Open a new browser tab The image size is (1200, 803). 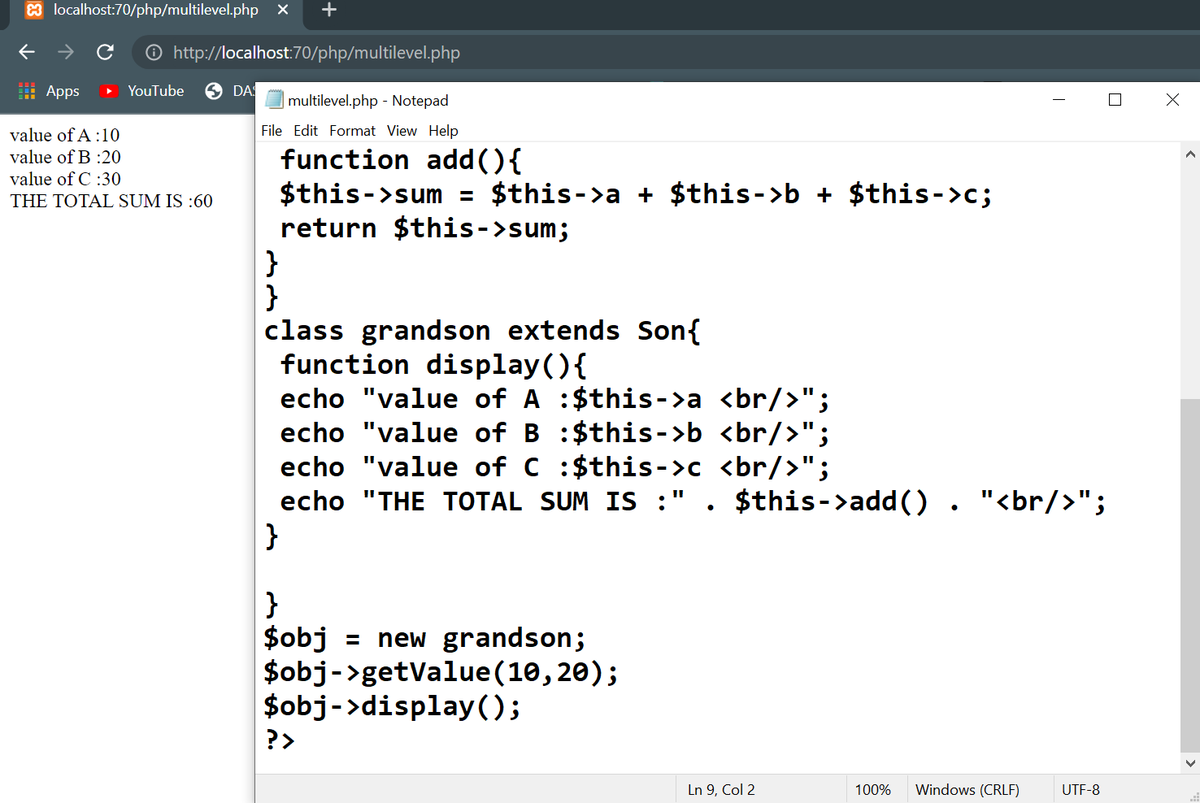pos(330,11)
